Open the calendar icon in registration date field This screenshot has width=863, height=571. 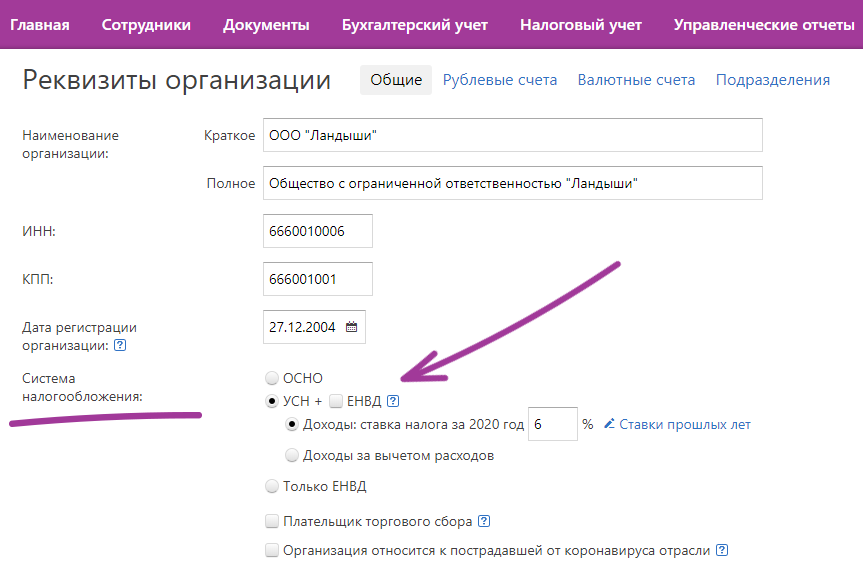pos(351,327)
